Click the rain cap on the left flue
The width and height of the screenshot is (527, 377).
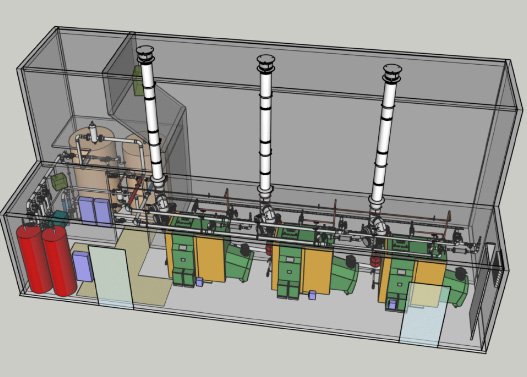[145, 54]
